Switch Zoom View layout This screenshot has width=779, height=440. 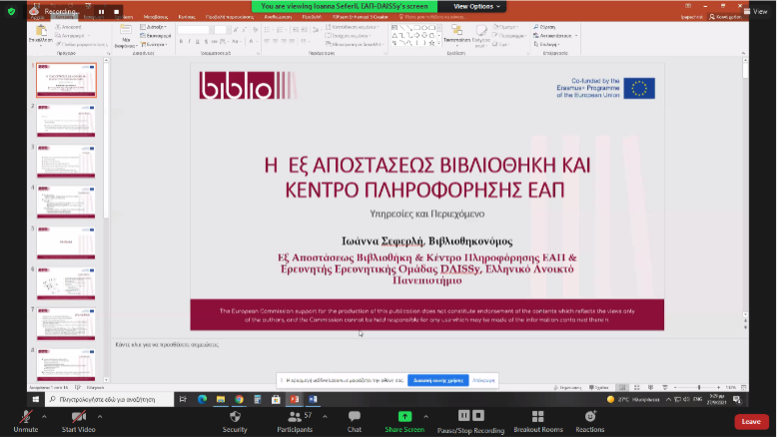pyautogui.click(x=756, y=11)
